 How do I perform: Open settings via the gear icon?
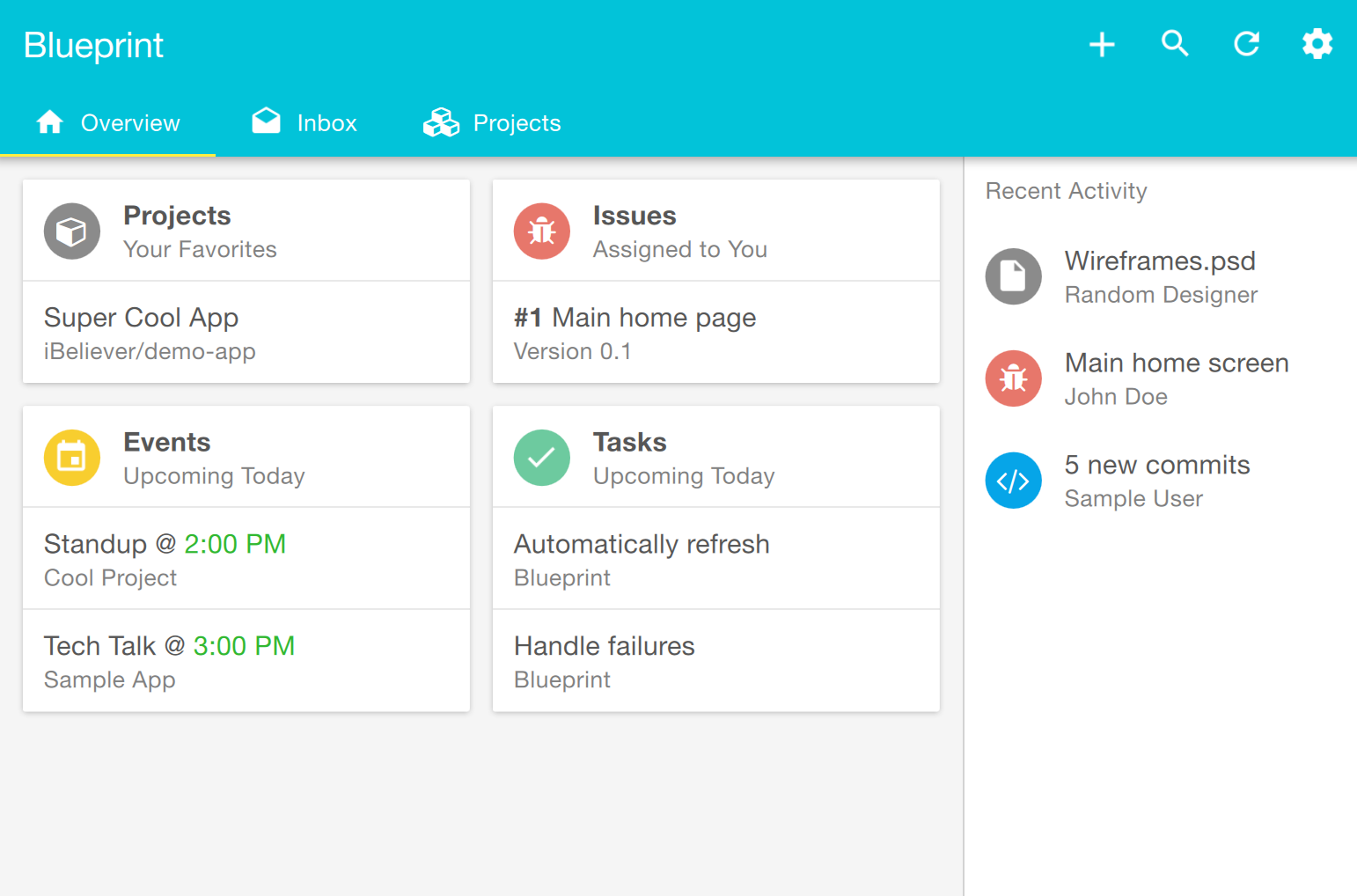point(1317,44)
